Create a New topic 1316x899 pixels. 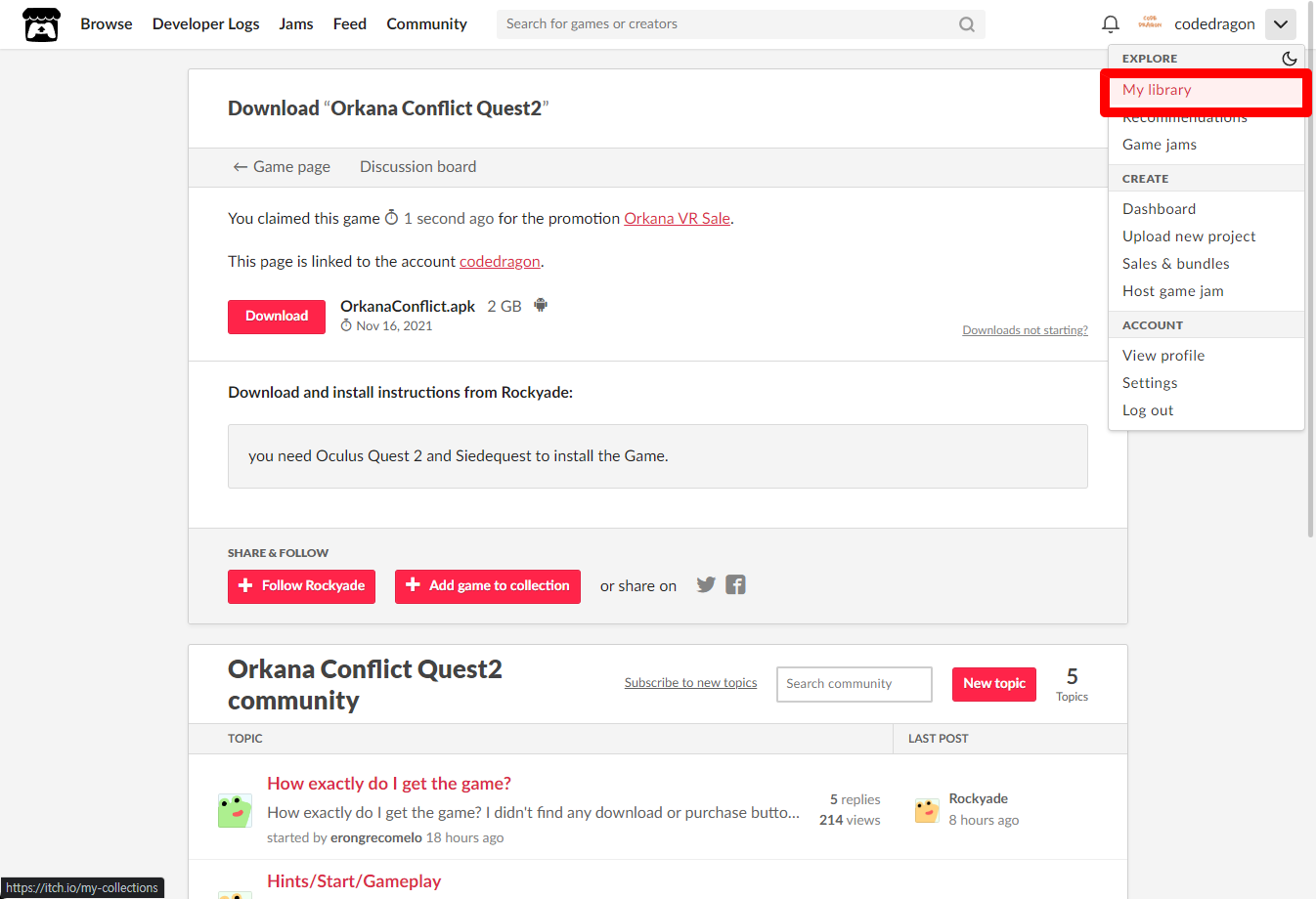[x=994, y=684]
